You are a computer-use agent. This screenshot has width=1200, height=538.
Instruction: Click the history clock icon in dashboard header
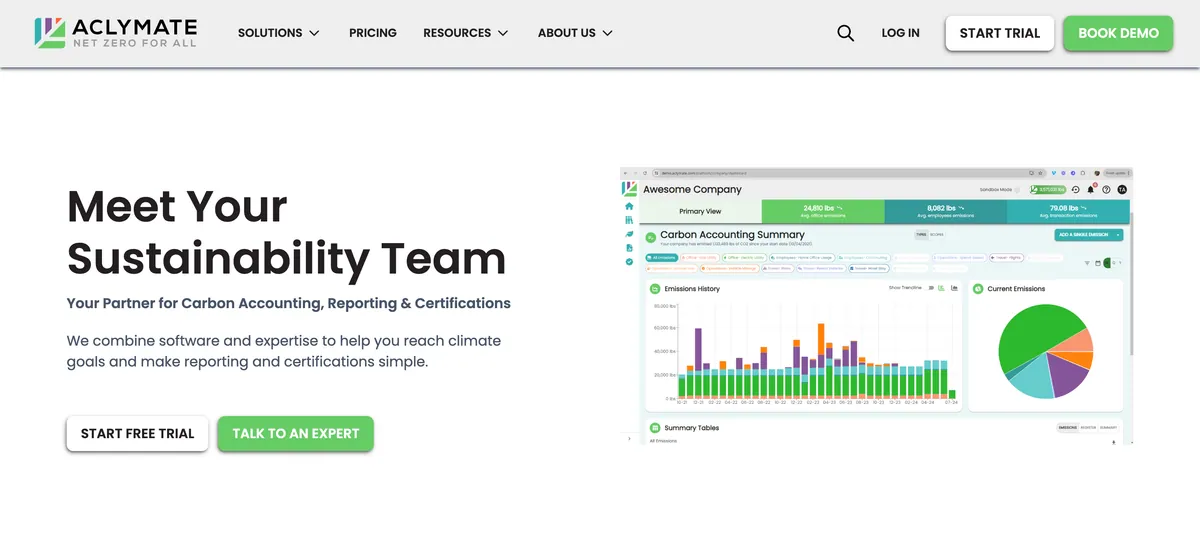point(1075,190)
